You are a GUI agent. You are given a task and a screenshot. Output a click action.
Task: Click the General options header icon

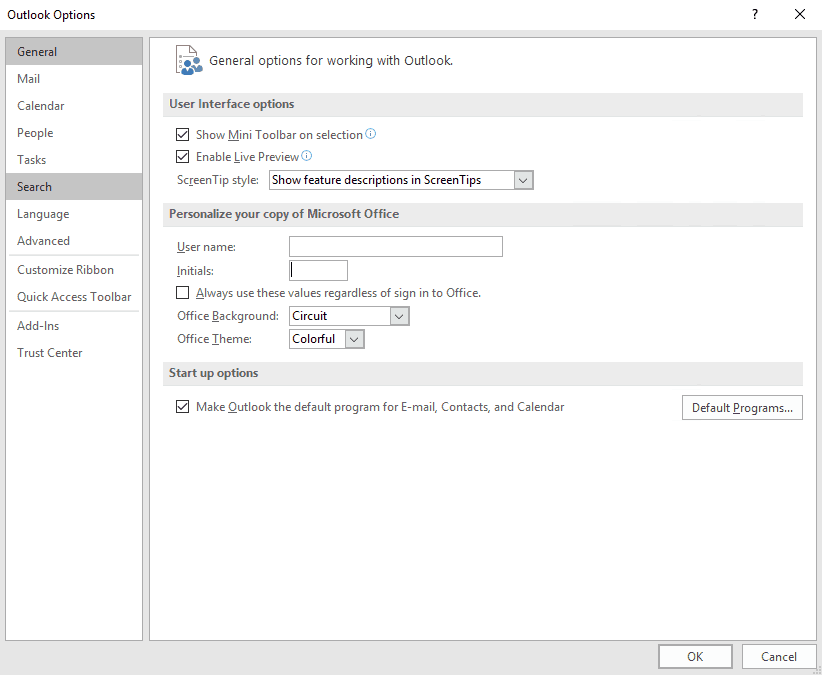point(189,60)
